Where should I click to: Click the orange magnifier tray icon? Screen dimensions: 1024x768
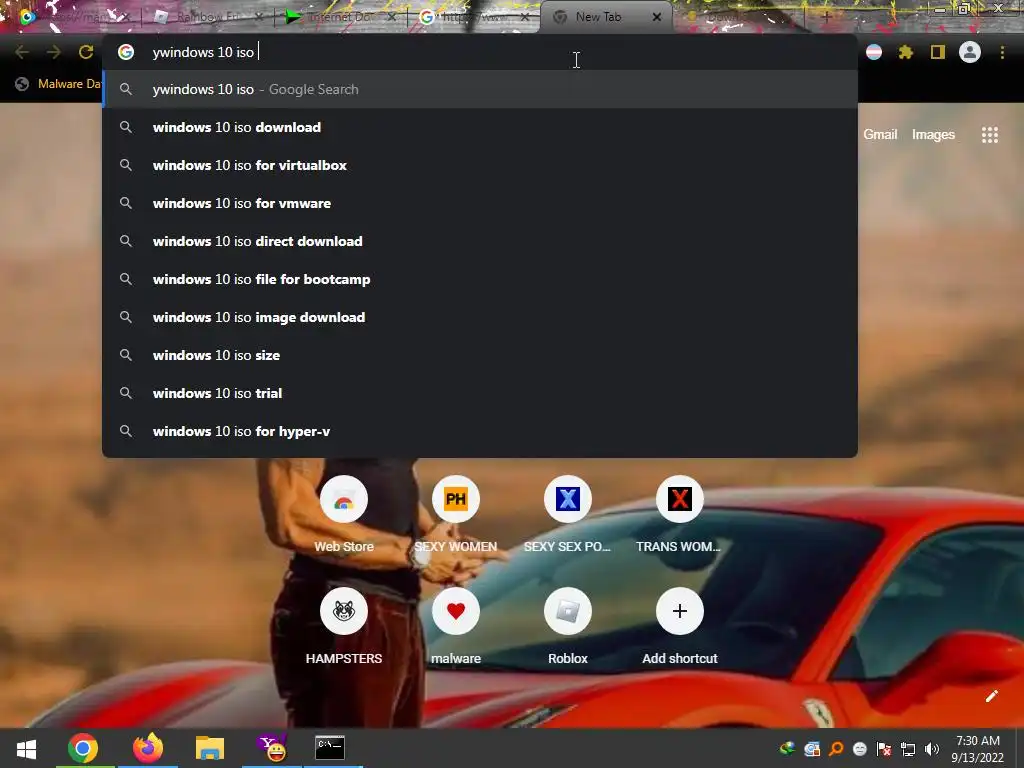coord(836,749)
